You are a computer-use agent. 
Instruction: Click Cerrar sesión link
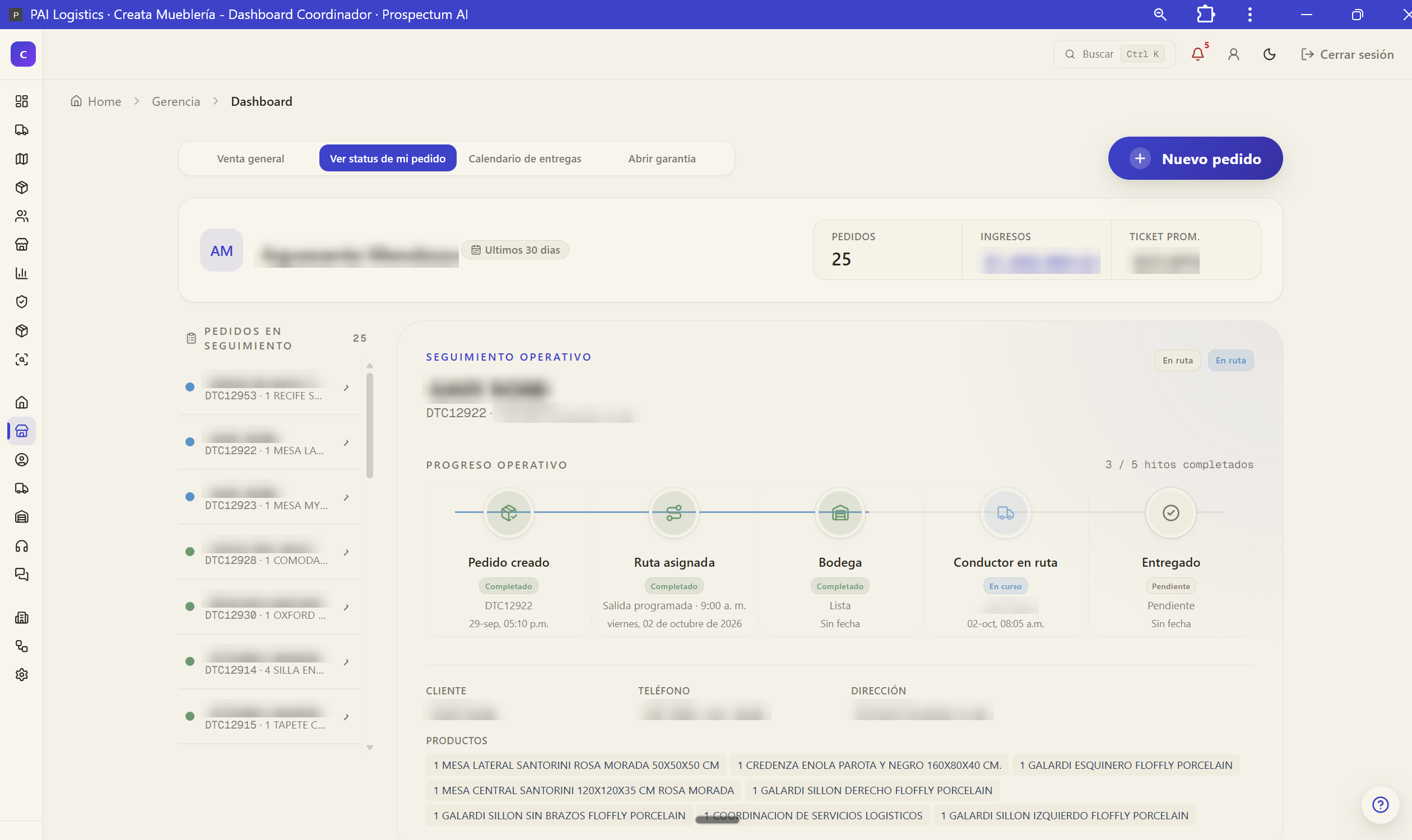tap(1347, 54)
